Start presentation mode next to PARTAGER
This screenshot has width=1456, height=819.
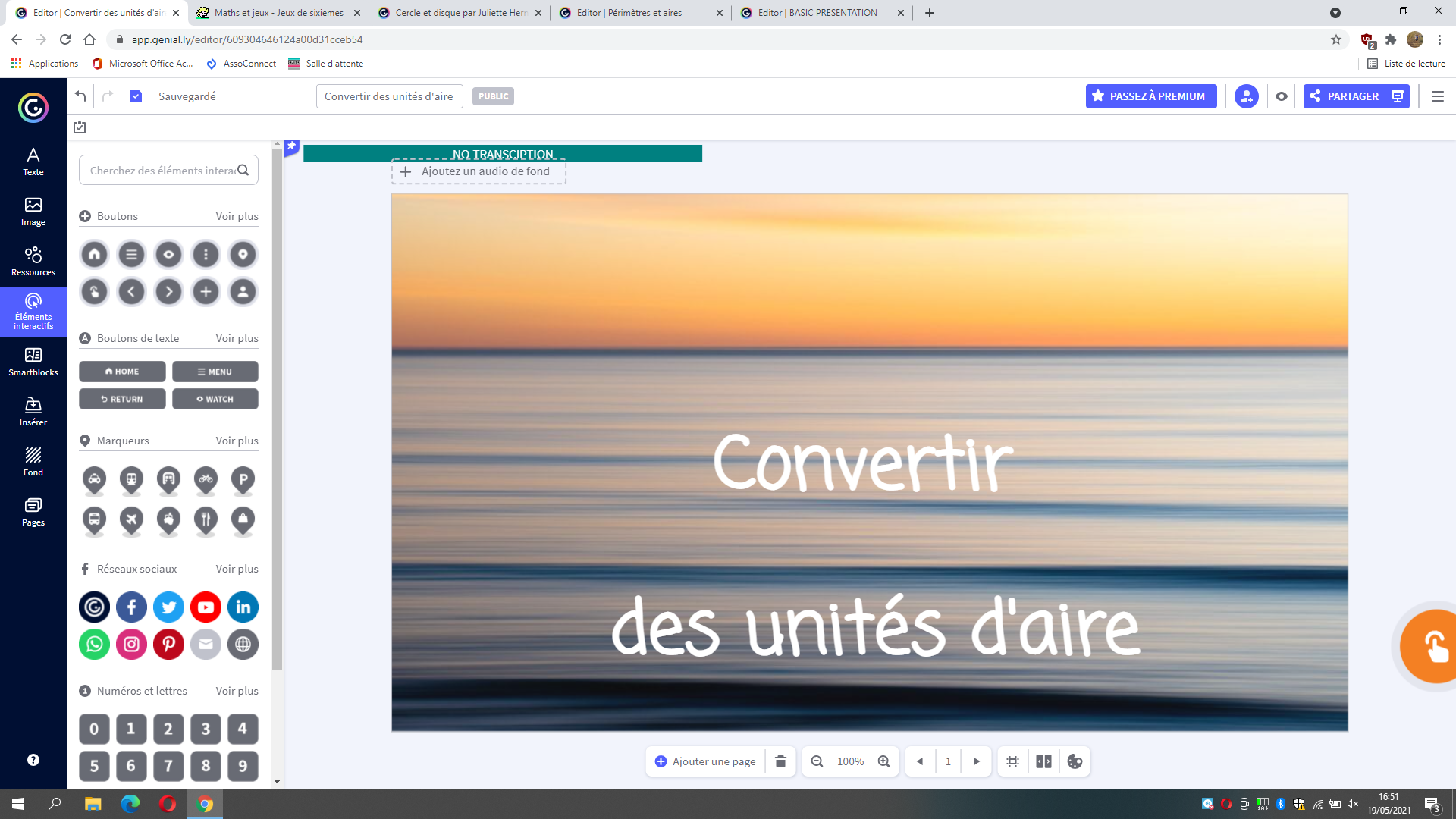point(1398,96)
